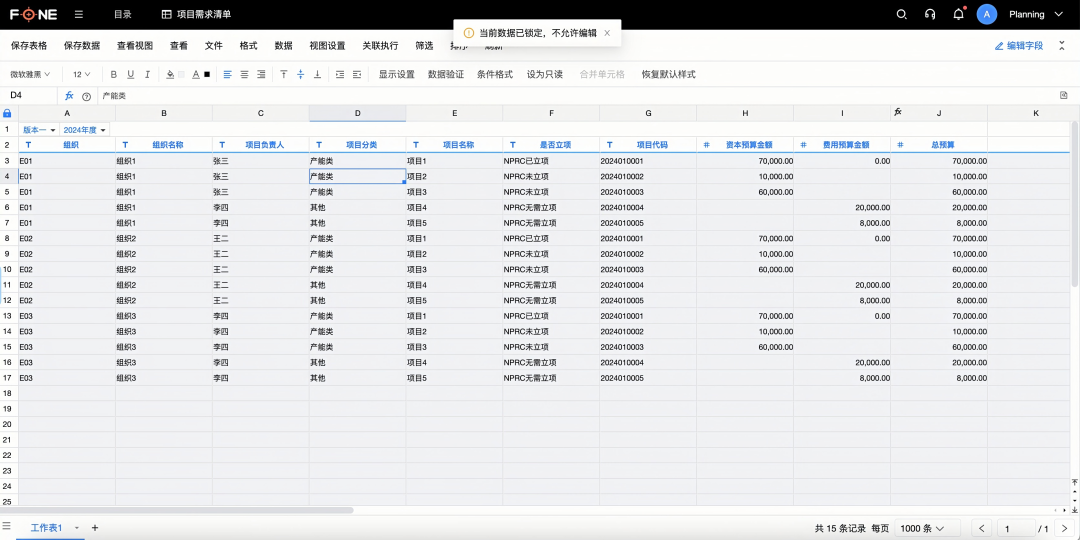The height and width of the screenshot is (540, 1080).
Task: Open the 保存数据 menu
Action: [82, 45]
